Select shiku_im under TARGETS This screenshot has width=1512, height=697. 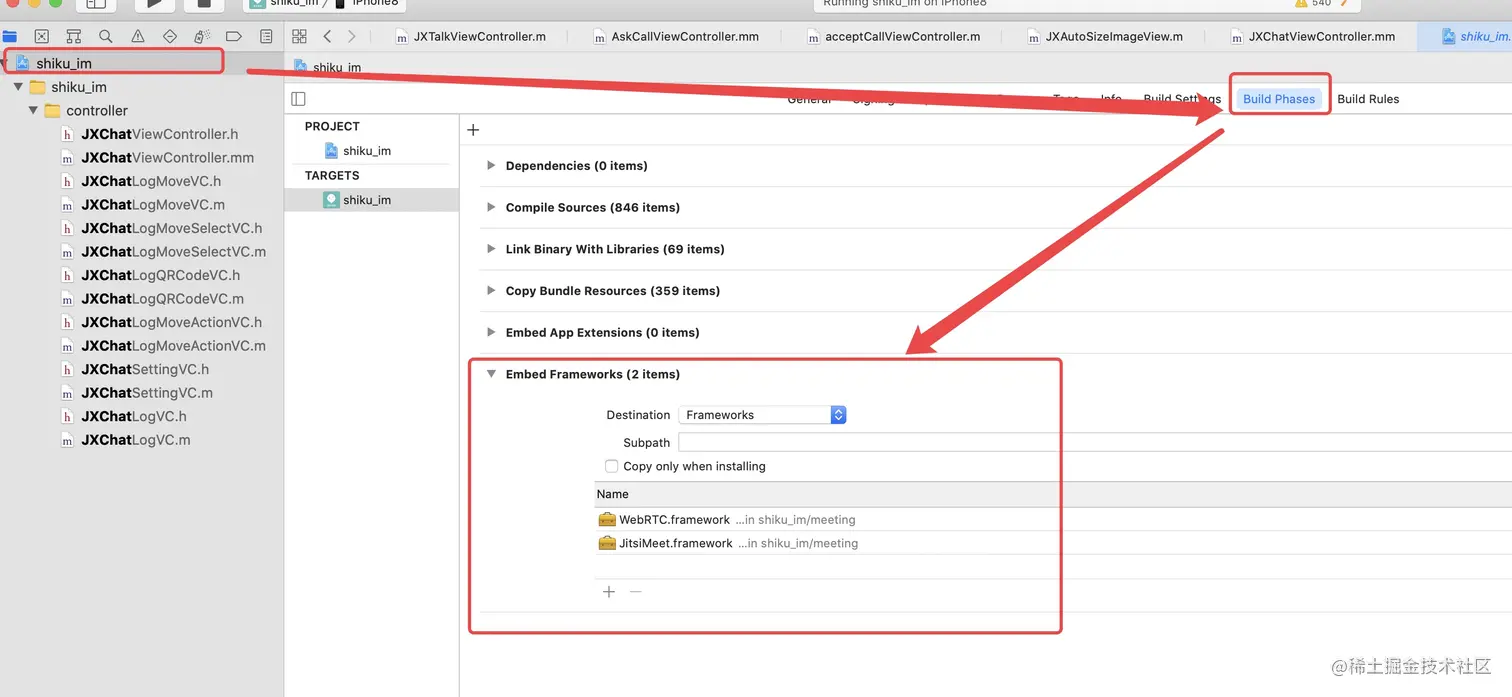pos(371,200)
